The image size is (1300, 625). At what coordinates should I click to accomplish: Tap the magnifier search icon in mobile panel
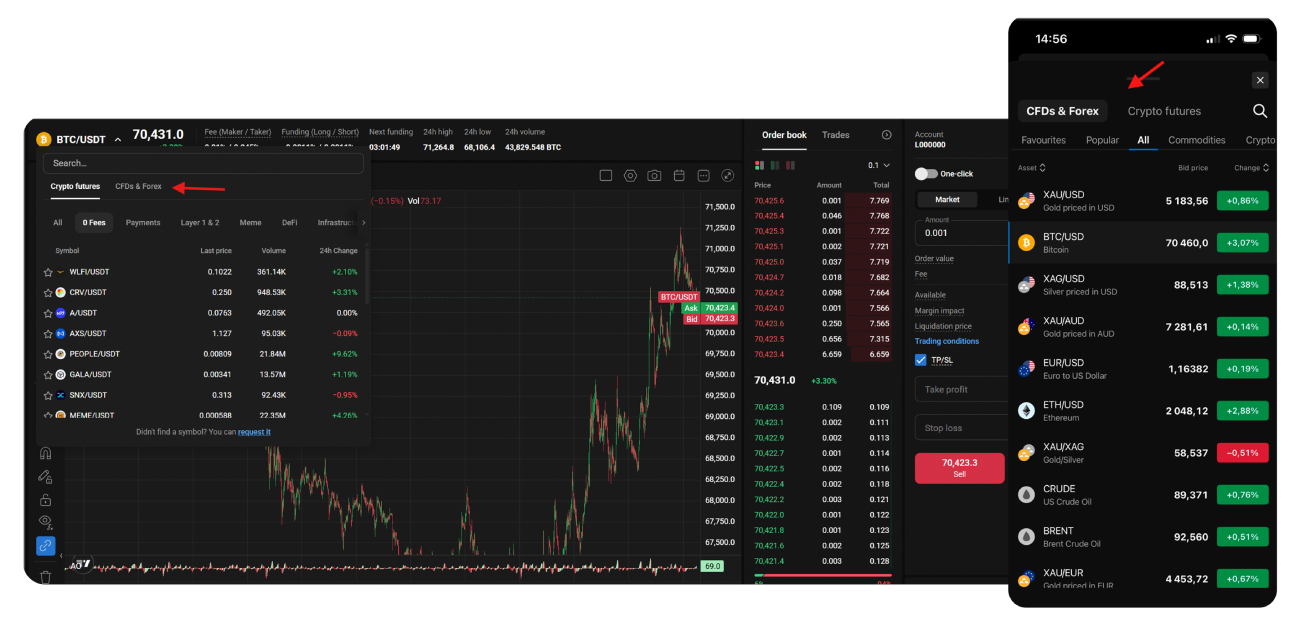point(1259,111)
